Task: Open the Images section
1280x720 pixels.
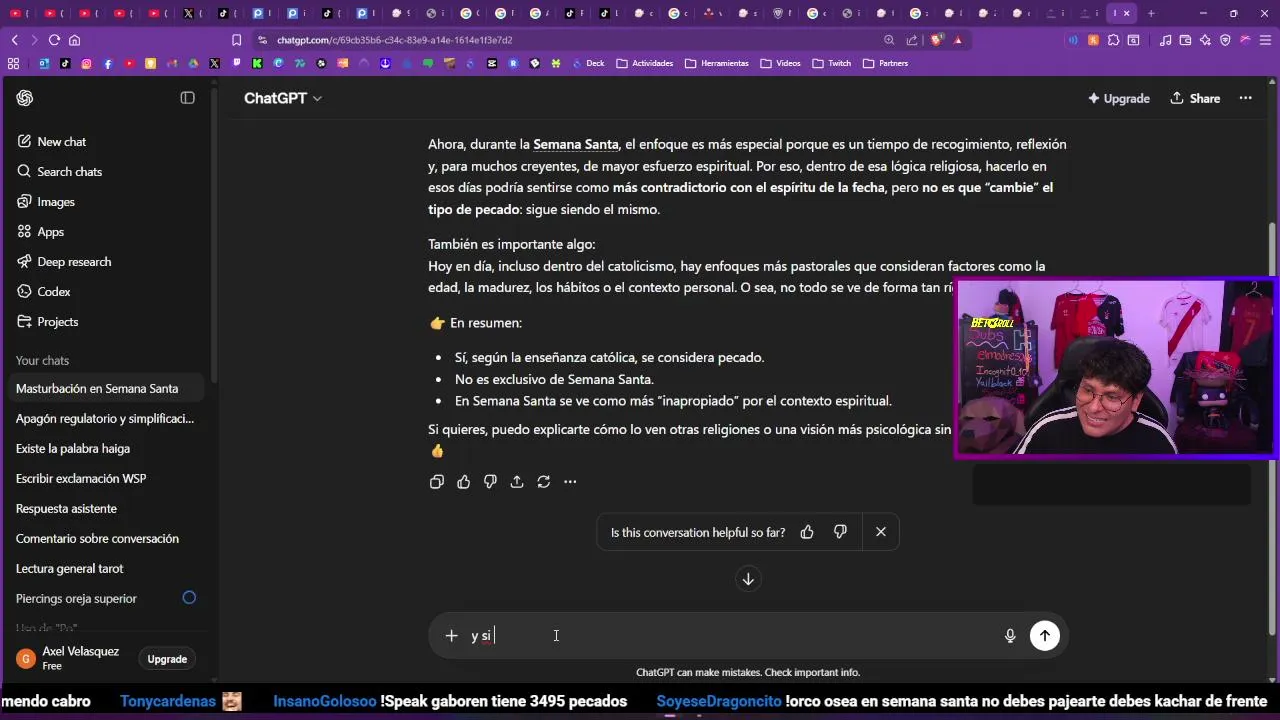Action: point(106,202)
